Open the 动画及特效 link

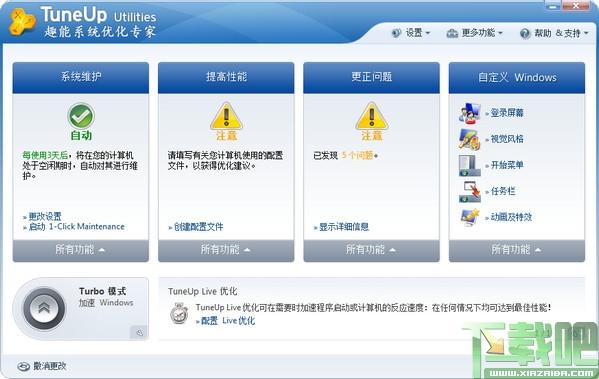click(x=511, y=217)
